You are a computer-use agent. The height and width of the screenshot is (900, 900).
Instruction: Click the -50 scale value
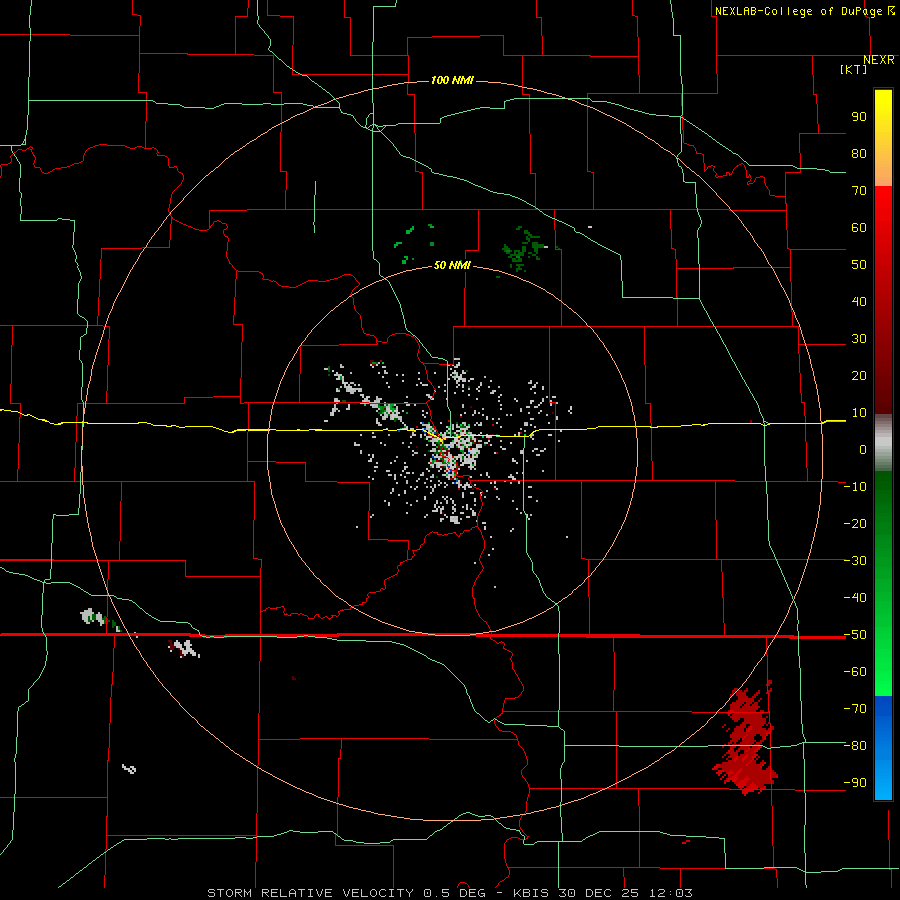855,635
